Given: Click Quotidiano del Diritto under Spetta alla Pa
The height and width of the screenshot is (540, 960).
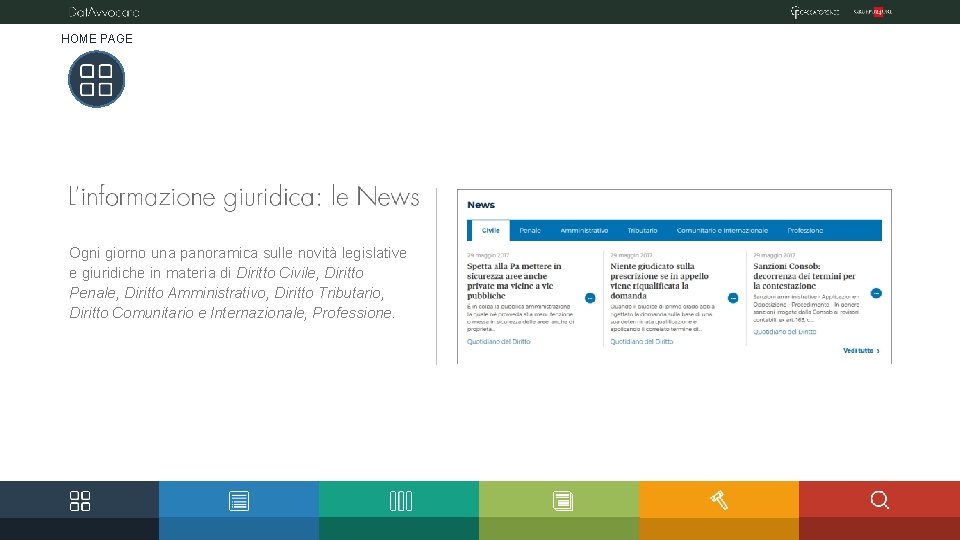Looking at the screenshot, I should tap(498, 342).
